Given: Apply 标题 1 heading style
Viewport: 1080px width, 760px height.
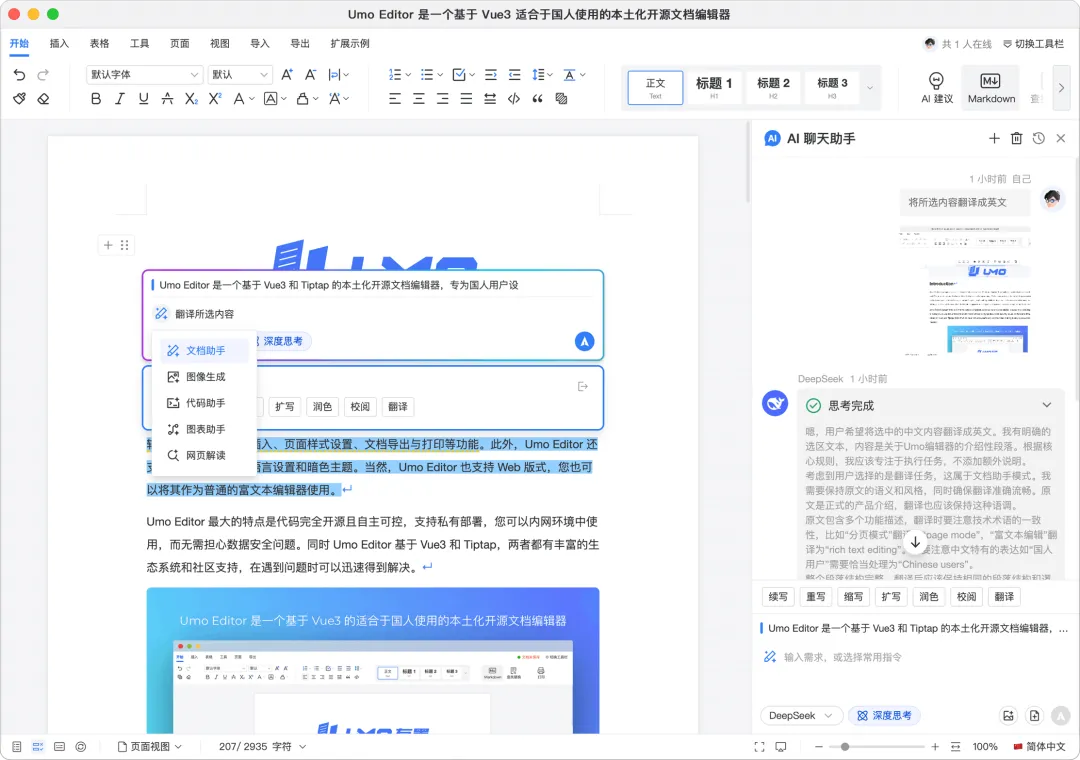Looking at the screenshot, I should pyautogui.click(x=714, y=88).
